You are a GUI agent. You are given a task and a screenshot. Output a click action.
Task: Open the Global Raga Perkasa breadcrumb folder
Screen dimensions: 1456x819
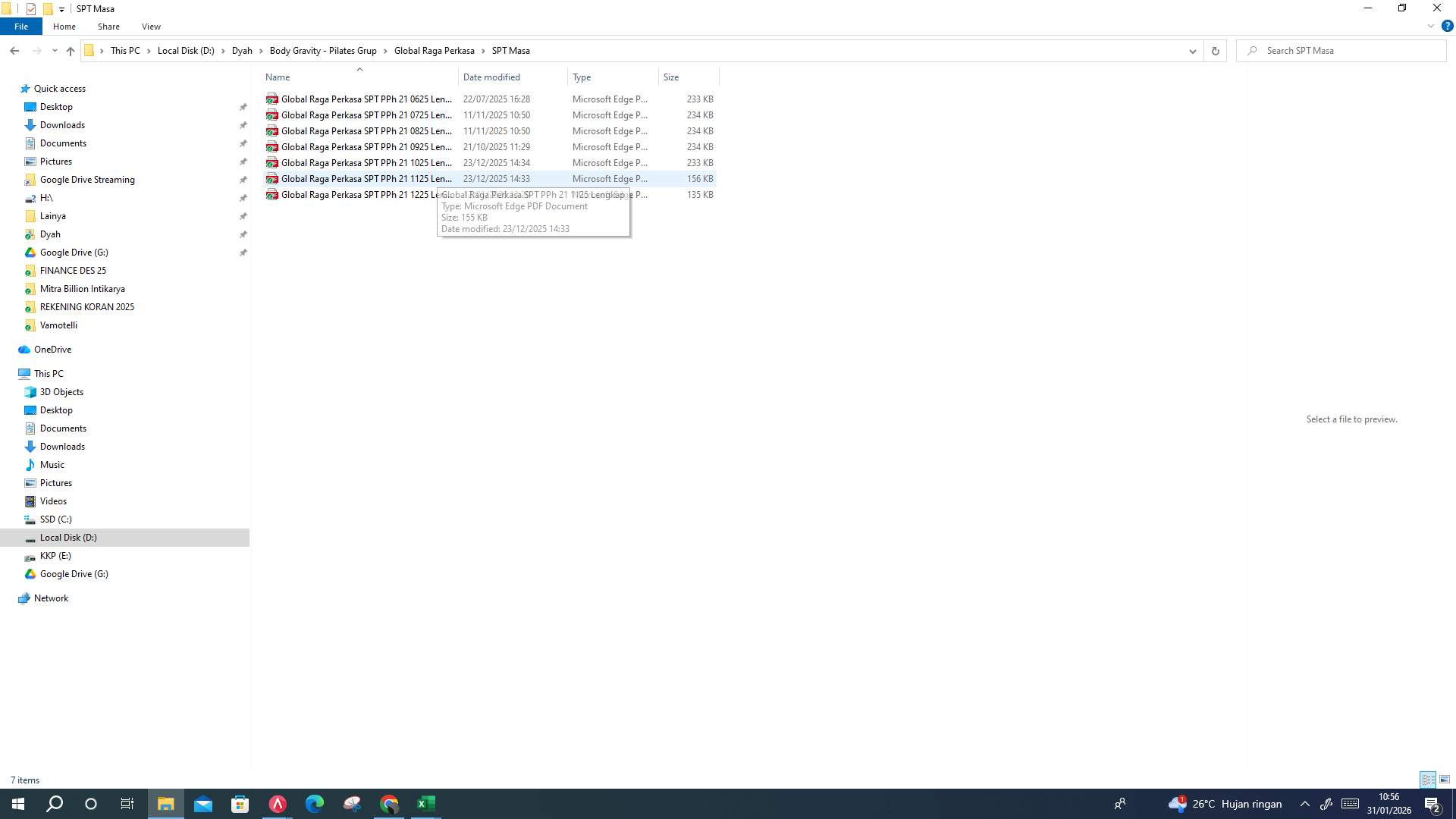(x=434, y=50)
